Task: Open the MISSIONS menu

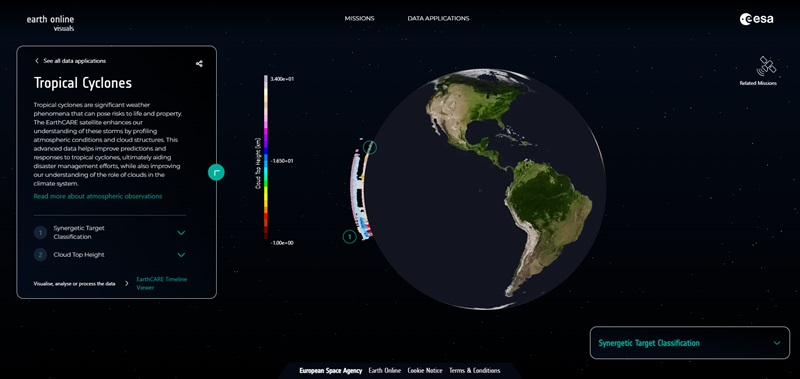Action: point(359,18)
